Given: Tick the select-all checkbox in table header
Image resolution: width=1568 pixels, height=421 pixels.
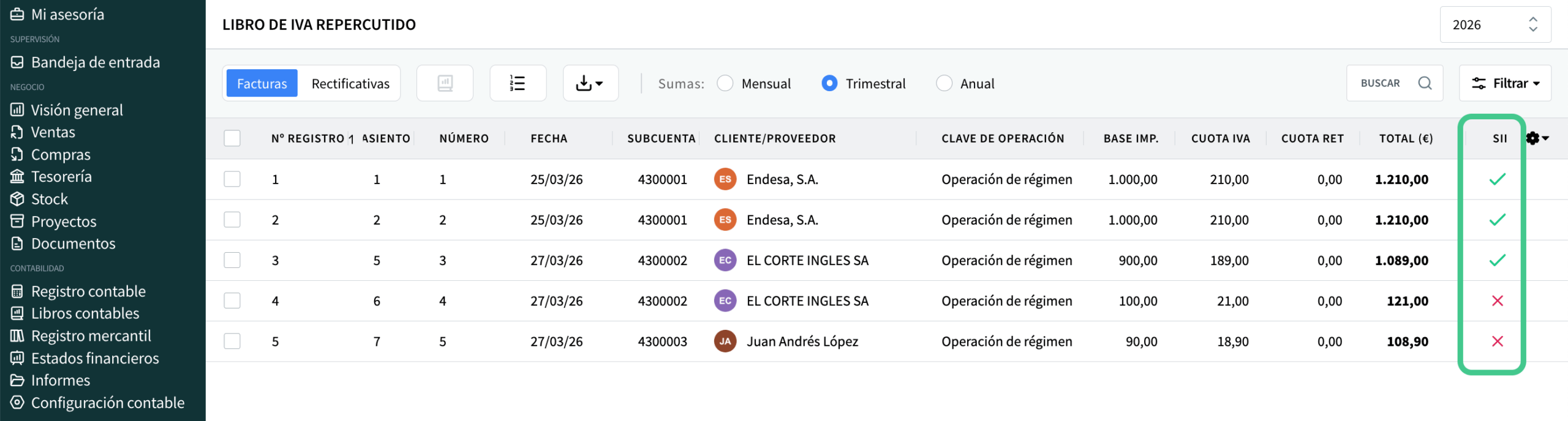Looking at the screenshot, I should coord(232,138).
